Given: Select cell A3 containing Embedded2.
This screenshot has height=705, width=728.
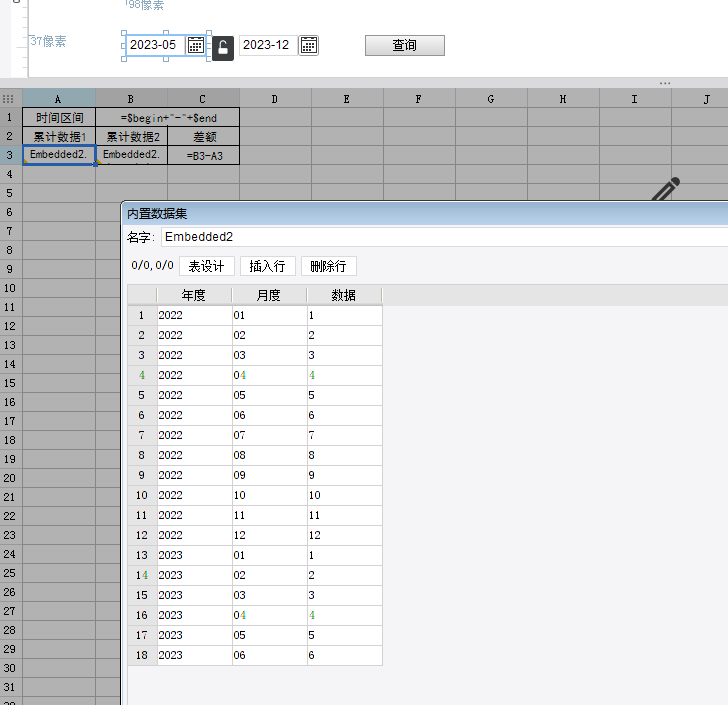Looking at the screenshot, I should tap(59, 155).
